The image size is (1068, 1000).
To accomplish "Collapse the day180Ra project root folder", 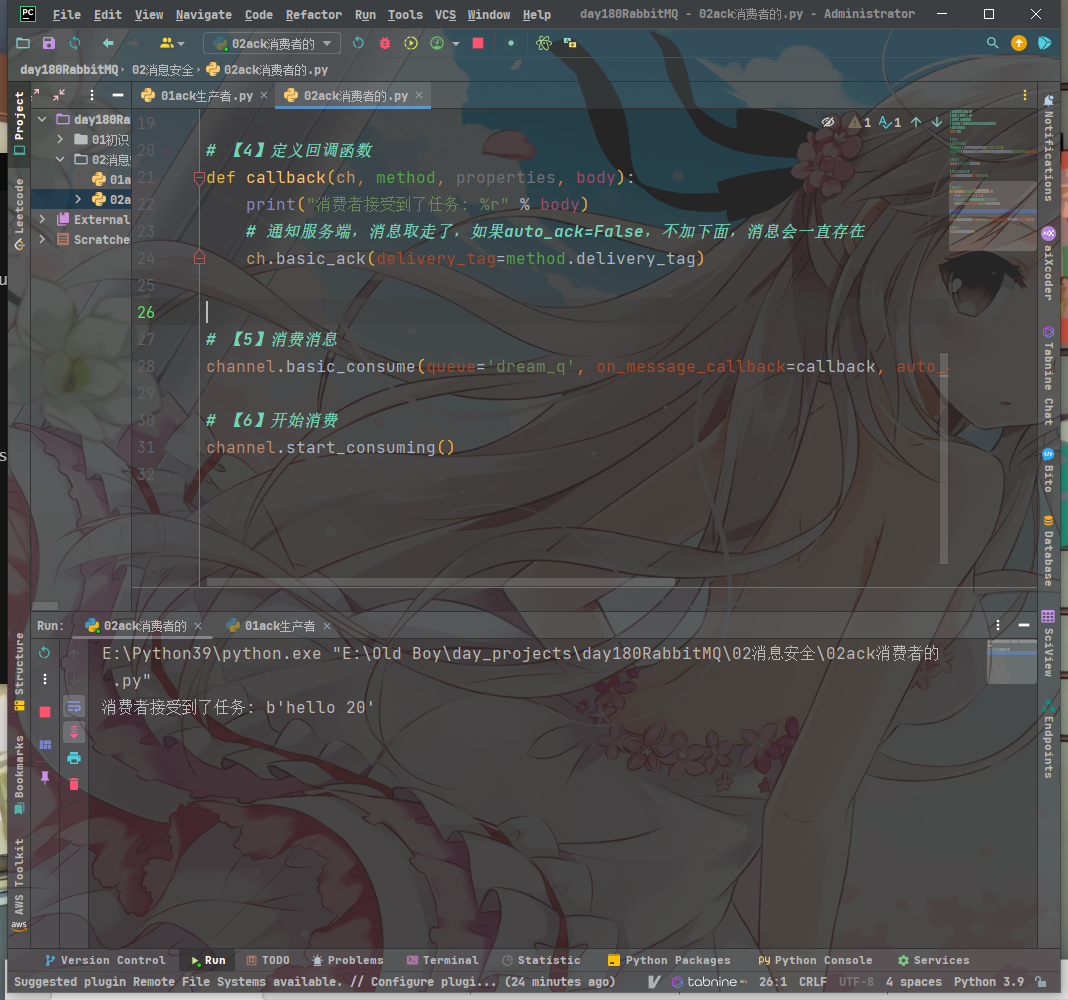I will coord(42,119).
